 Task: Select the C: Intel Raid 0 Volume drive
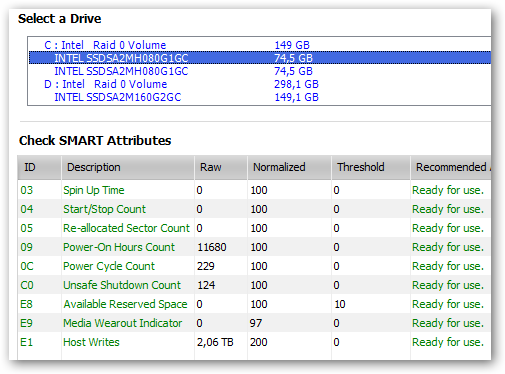pyautogui.click(x=260, y=45)
